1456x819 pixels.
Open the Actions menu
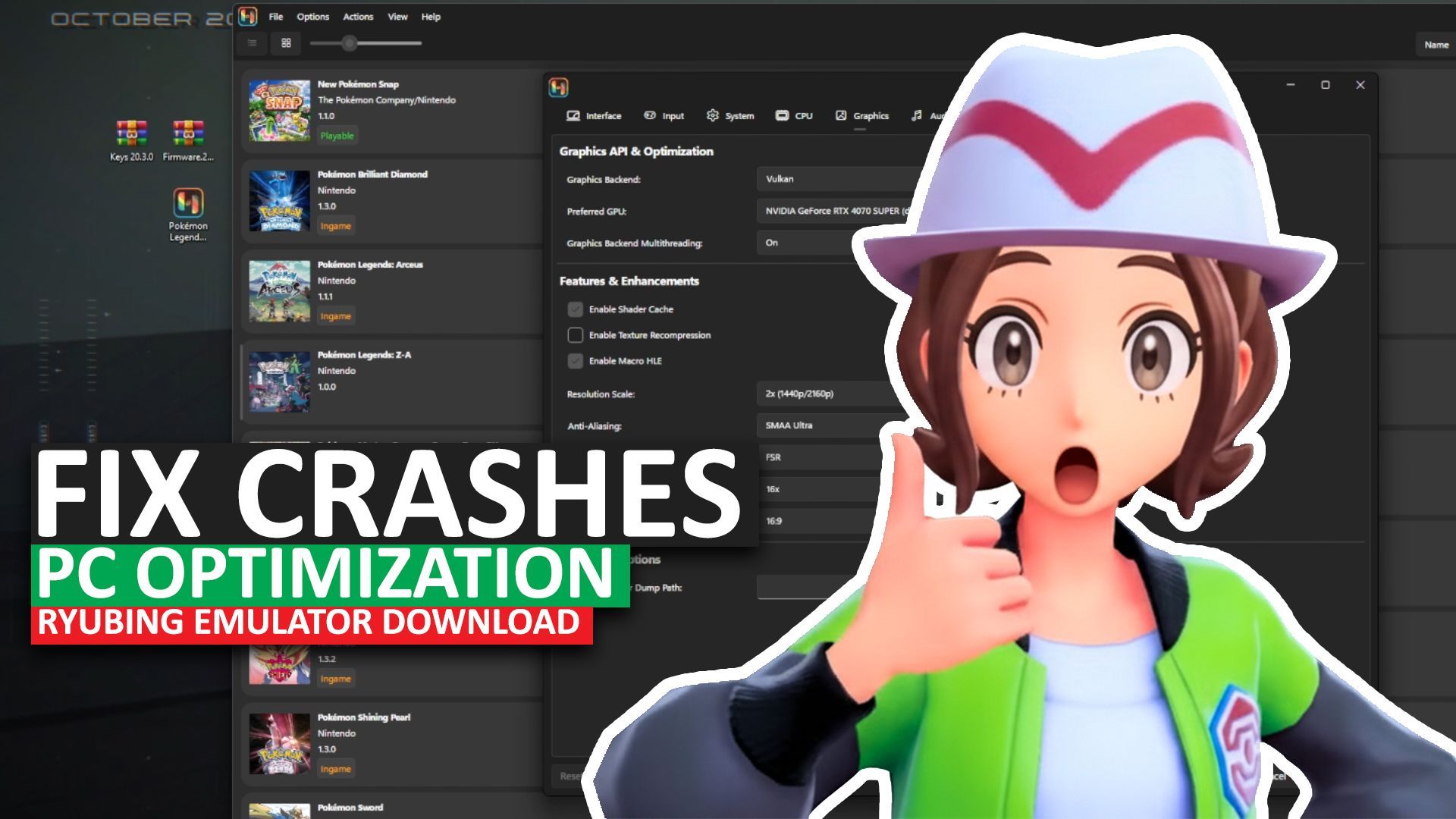tap(358, 17)
